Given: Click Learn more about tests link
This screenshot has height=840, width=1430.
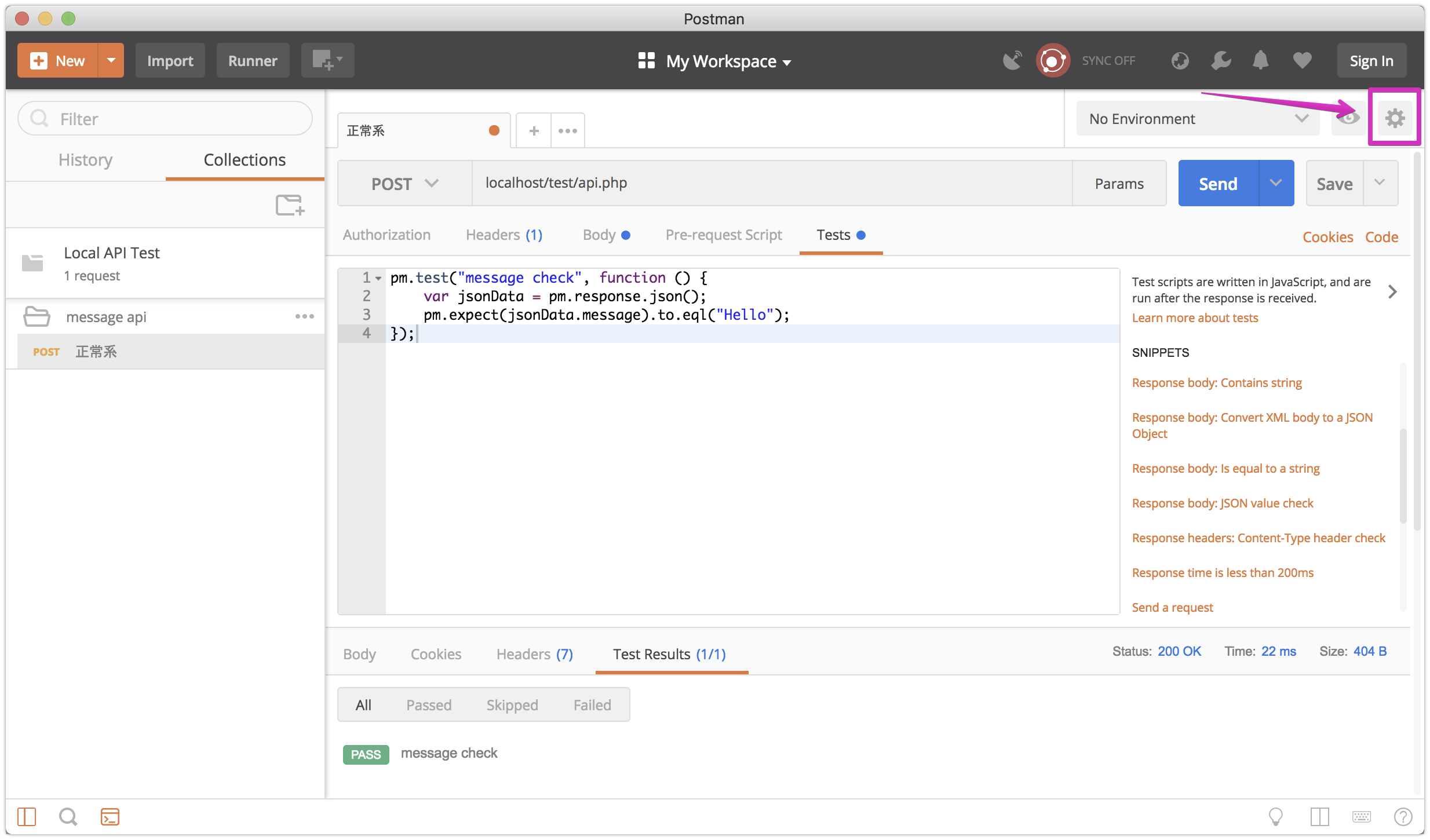Looking at the screenshot, I should click(1195, 317).
